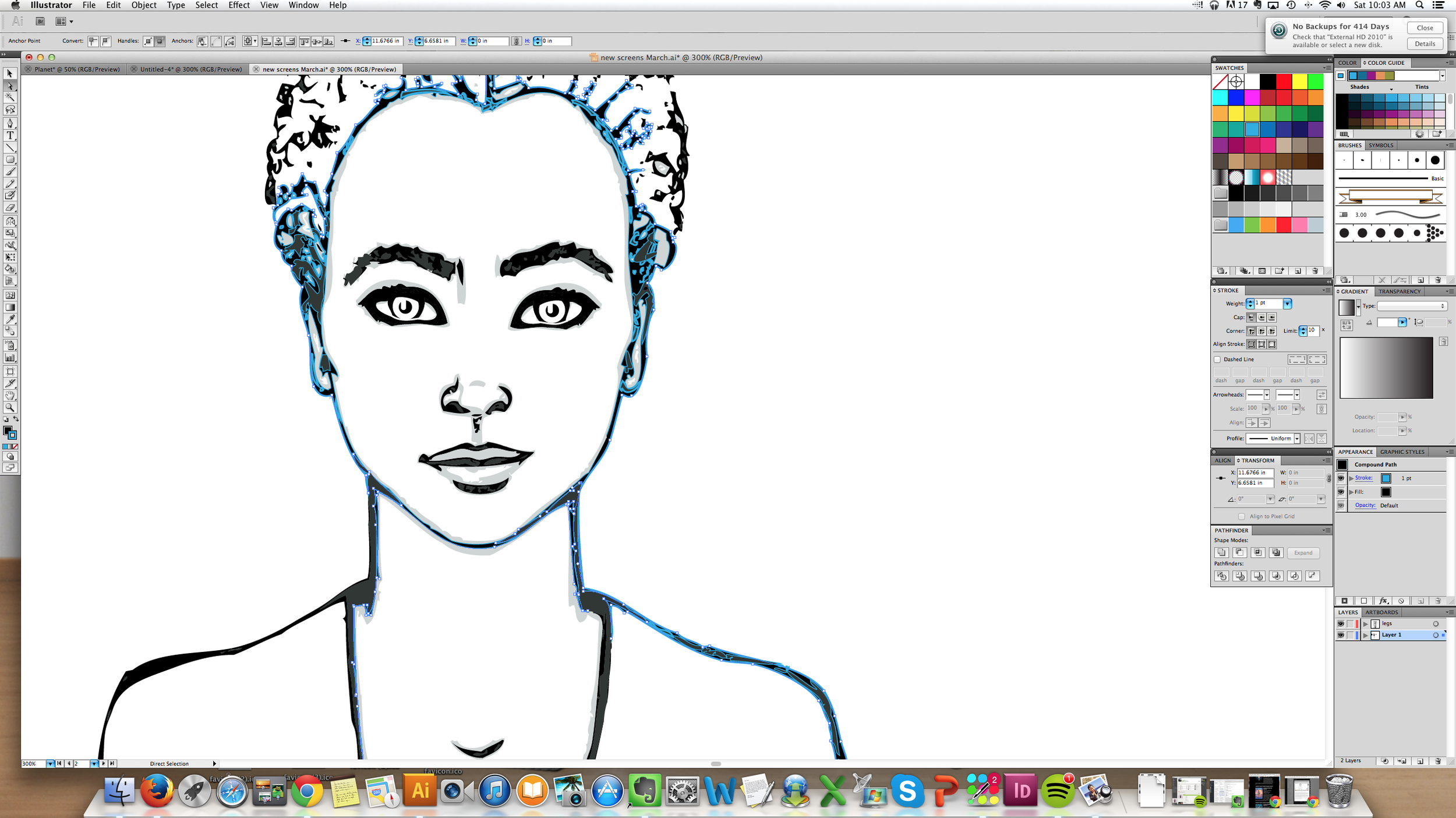Pick the Eyedropper tool
1456x818 pixels.
tap(10, 319)
